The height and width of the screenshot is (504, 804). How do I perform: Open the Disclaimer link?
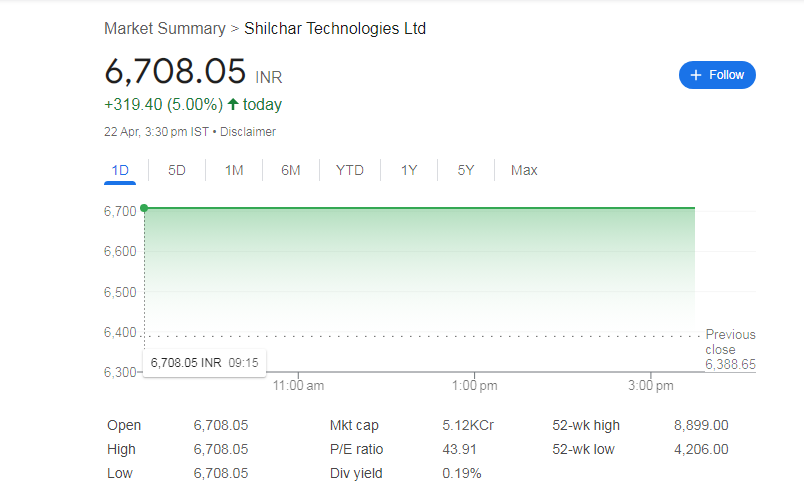tap(248, 132)
